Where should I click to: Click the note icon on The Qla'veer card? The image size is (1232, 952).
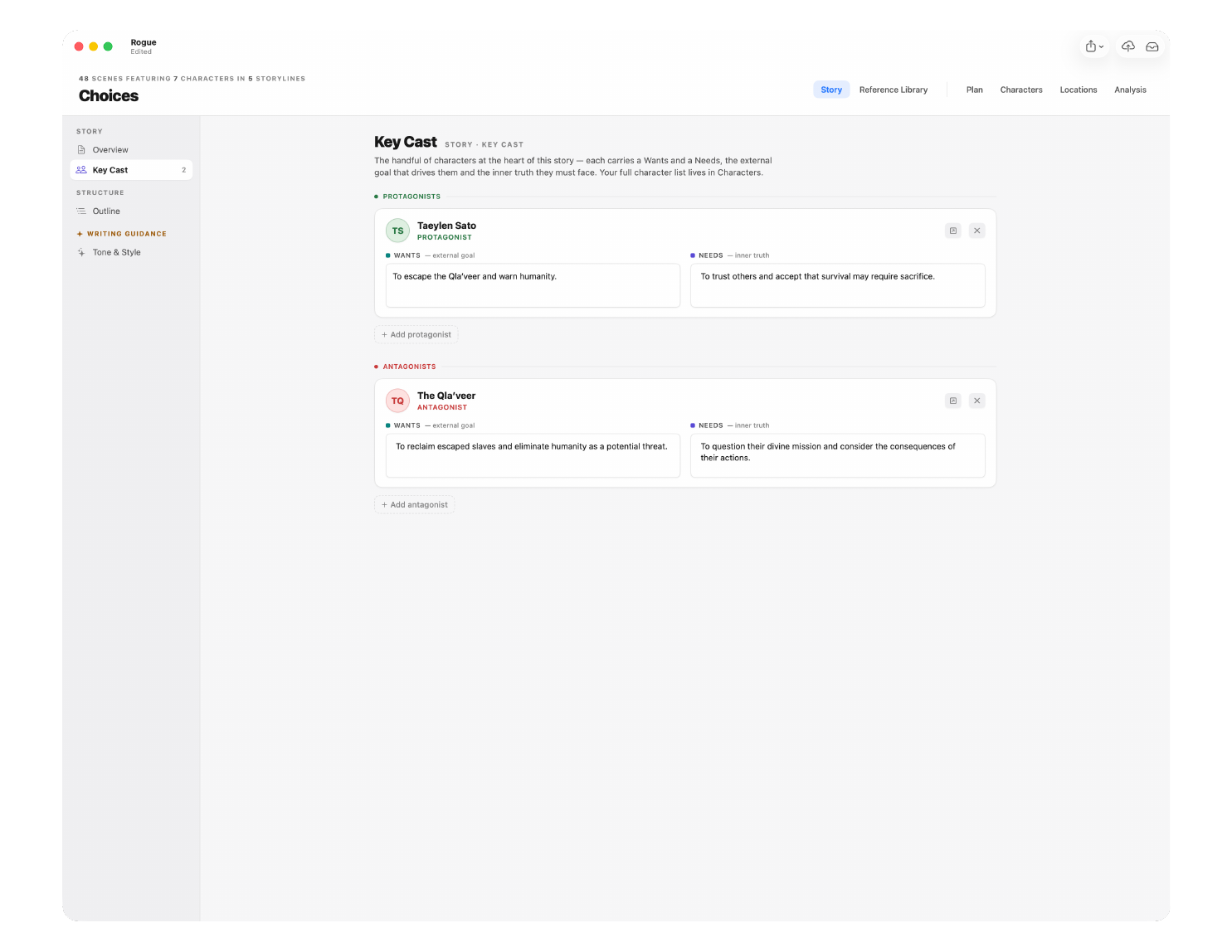pyautogui.click(x=953, y=401)
